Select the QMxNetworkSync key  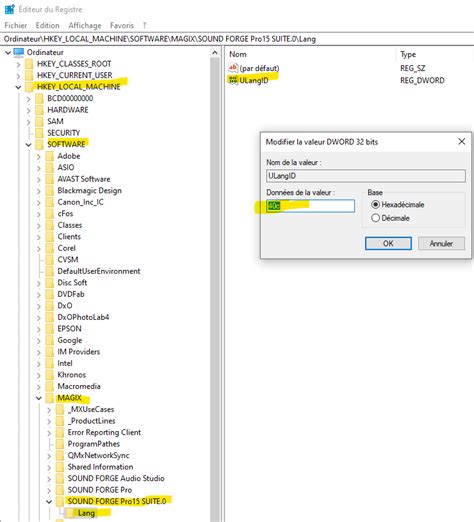[x=98, y=455]
